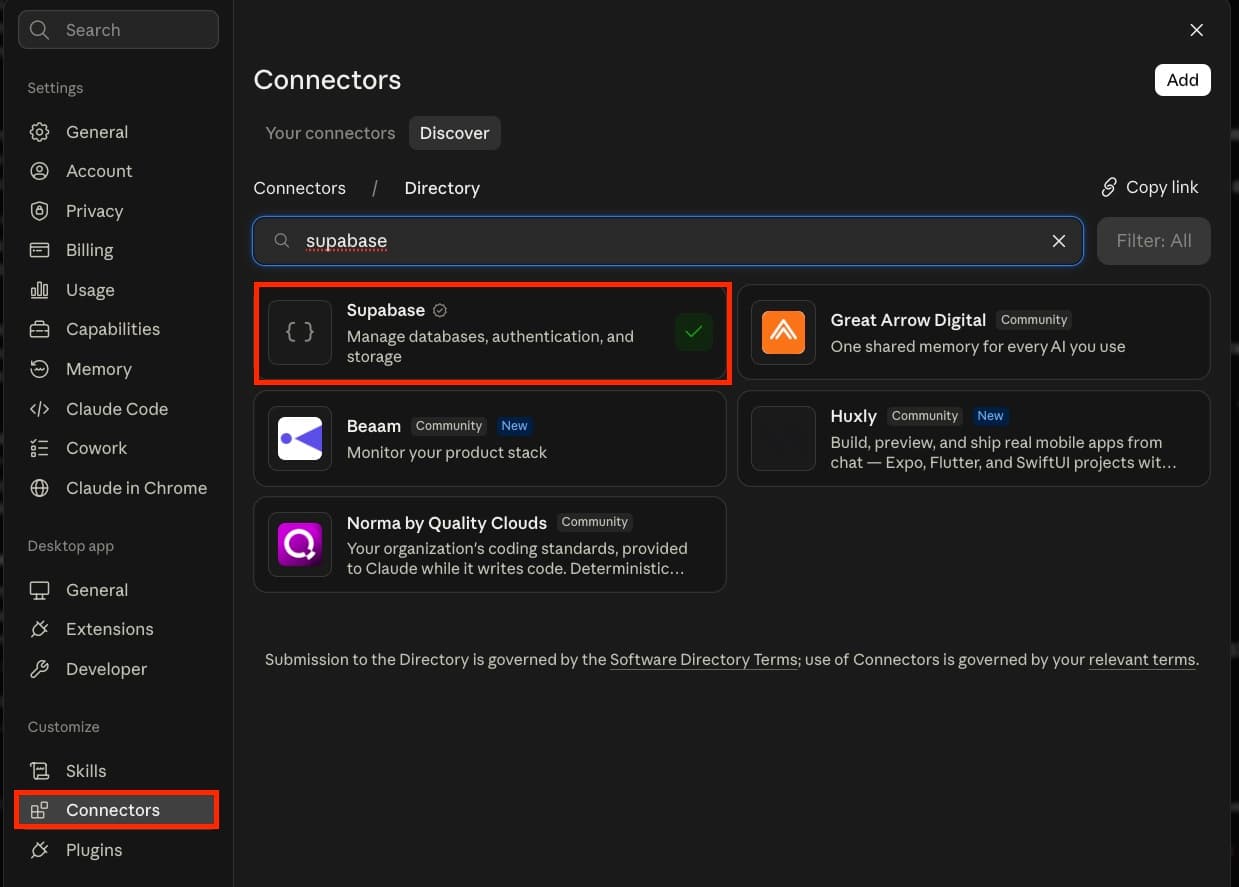
Task: Click Copy link text
Action: click(x=1162, y=187)
